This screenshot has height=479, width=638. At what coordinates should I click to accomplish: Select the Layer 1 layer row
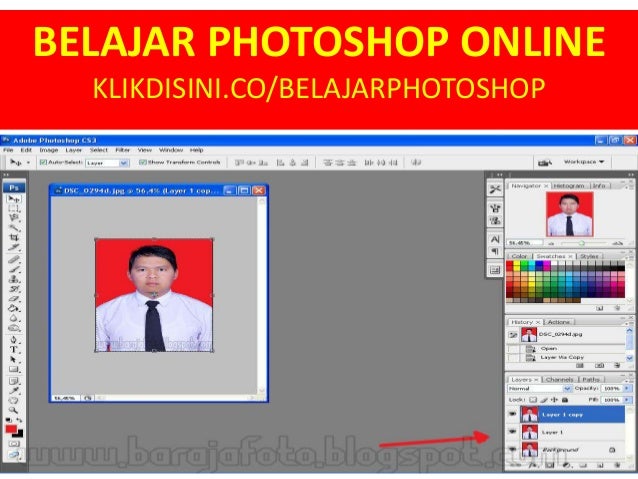point(566,432)
